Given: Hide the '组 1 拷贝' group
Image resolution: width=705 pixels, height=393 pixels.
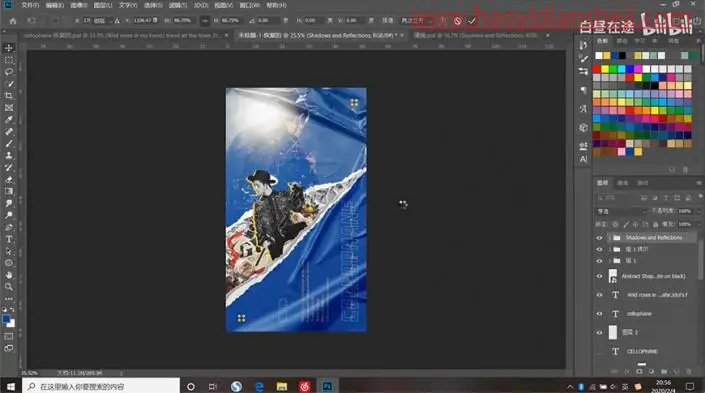Looking at the screenshot, I should click(599, 249).
